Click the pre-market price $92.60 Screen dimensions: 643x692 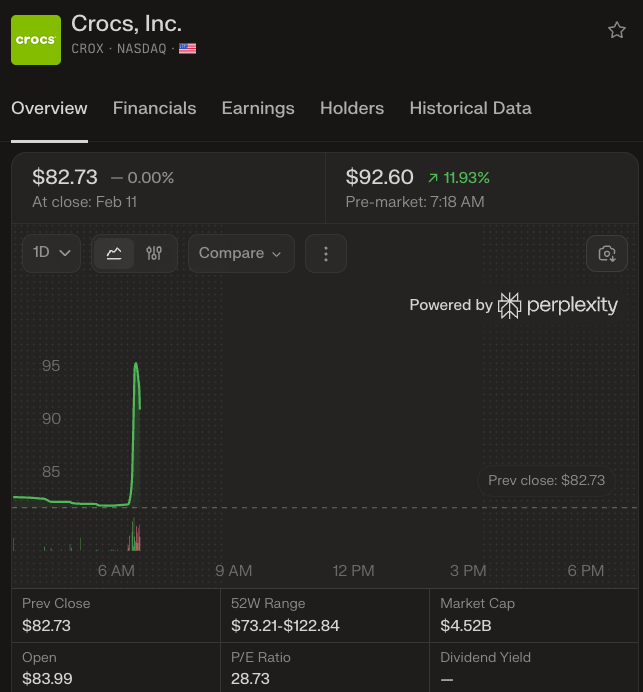pyautogui.click(x=379, y=177)
